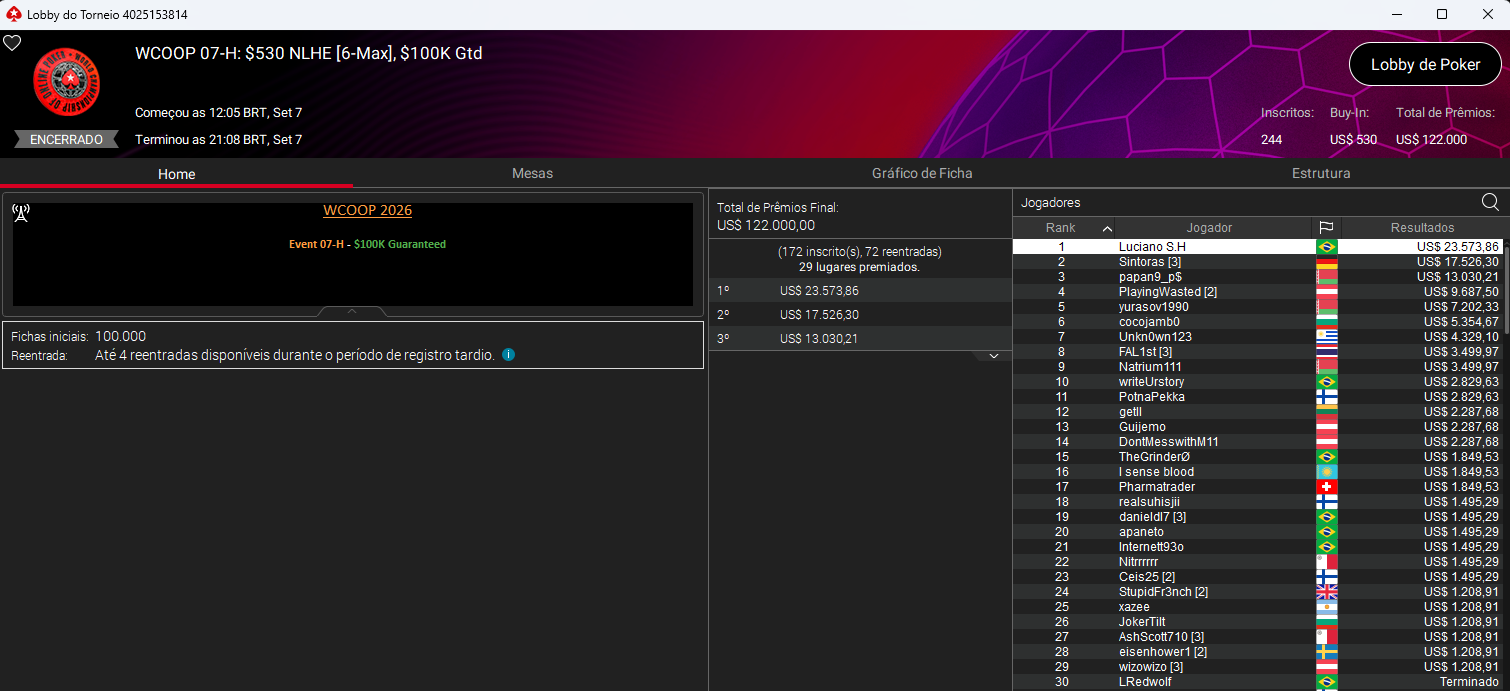Screen dimensions: 1510x691
Task: Collapse the WCOOP 2026 banner panel
Action: (352, 311)
